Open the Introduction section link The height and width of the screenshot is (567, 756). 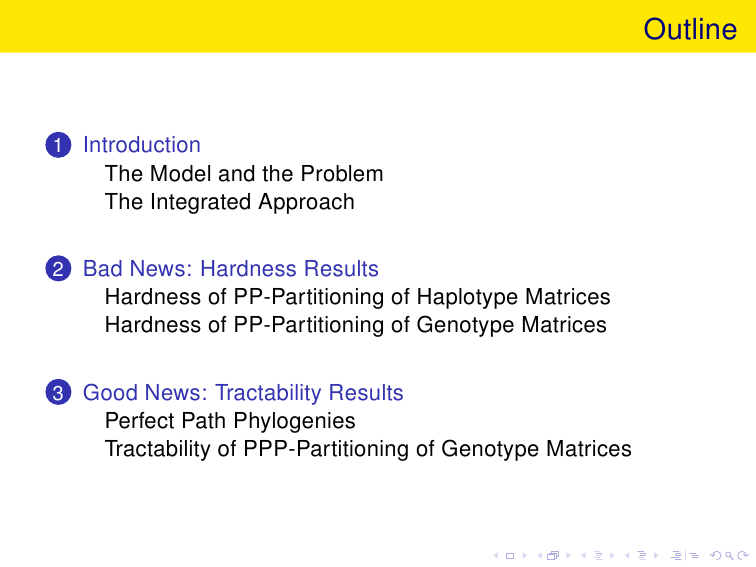142,145
